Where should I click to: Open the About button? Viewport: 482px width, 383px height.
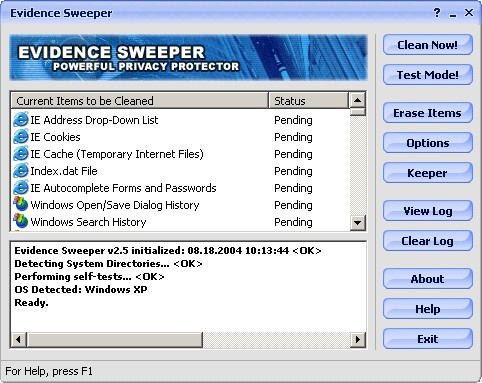(428, 279)
